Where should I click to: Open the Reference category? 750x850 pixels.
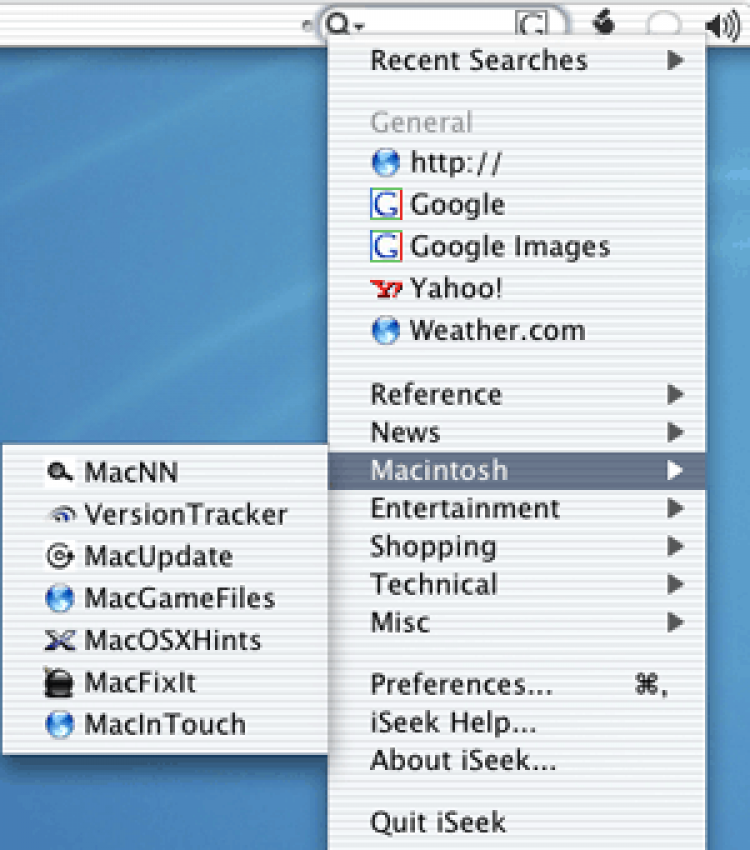click(517, 394)
